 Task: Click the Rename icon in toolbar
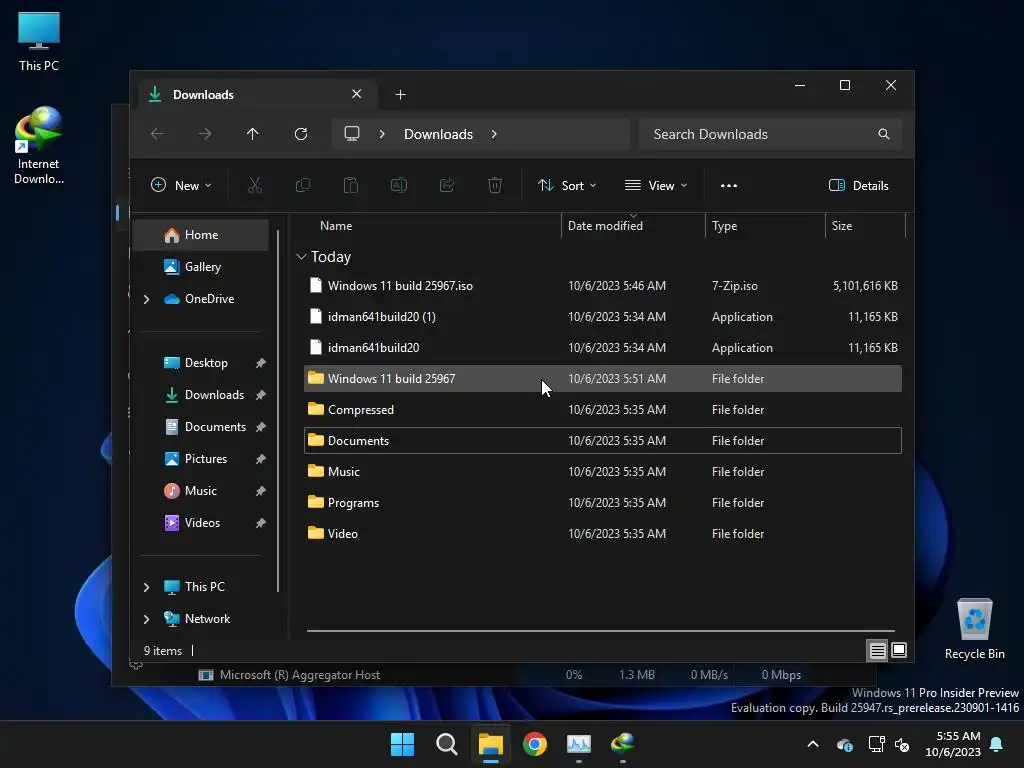pyautogui.click(x=399, y=185)
